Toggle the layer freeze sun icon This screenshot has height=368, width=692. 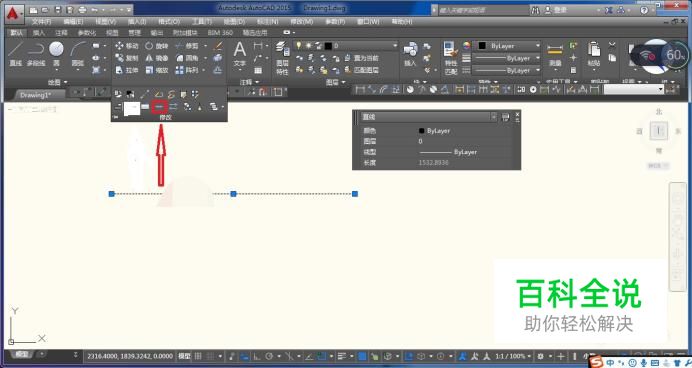pos(308,45)
